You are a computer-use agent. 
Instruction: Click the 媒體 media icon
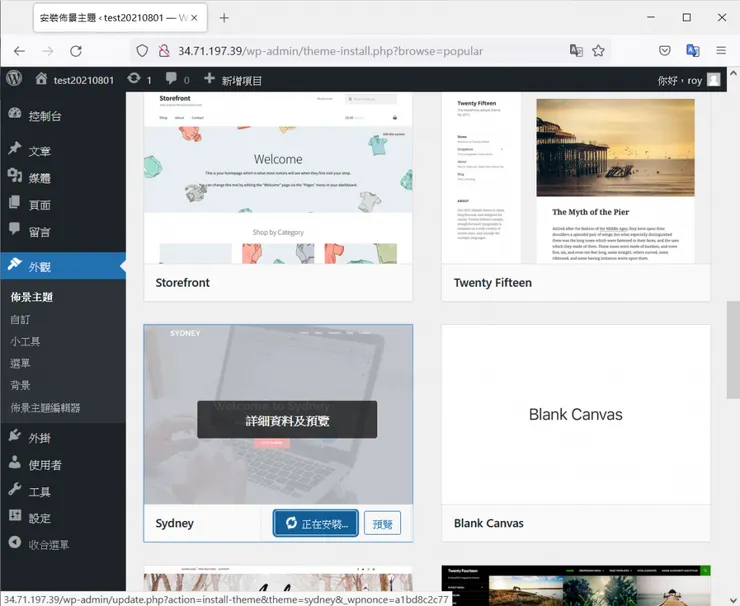[x=15, y=175]
